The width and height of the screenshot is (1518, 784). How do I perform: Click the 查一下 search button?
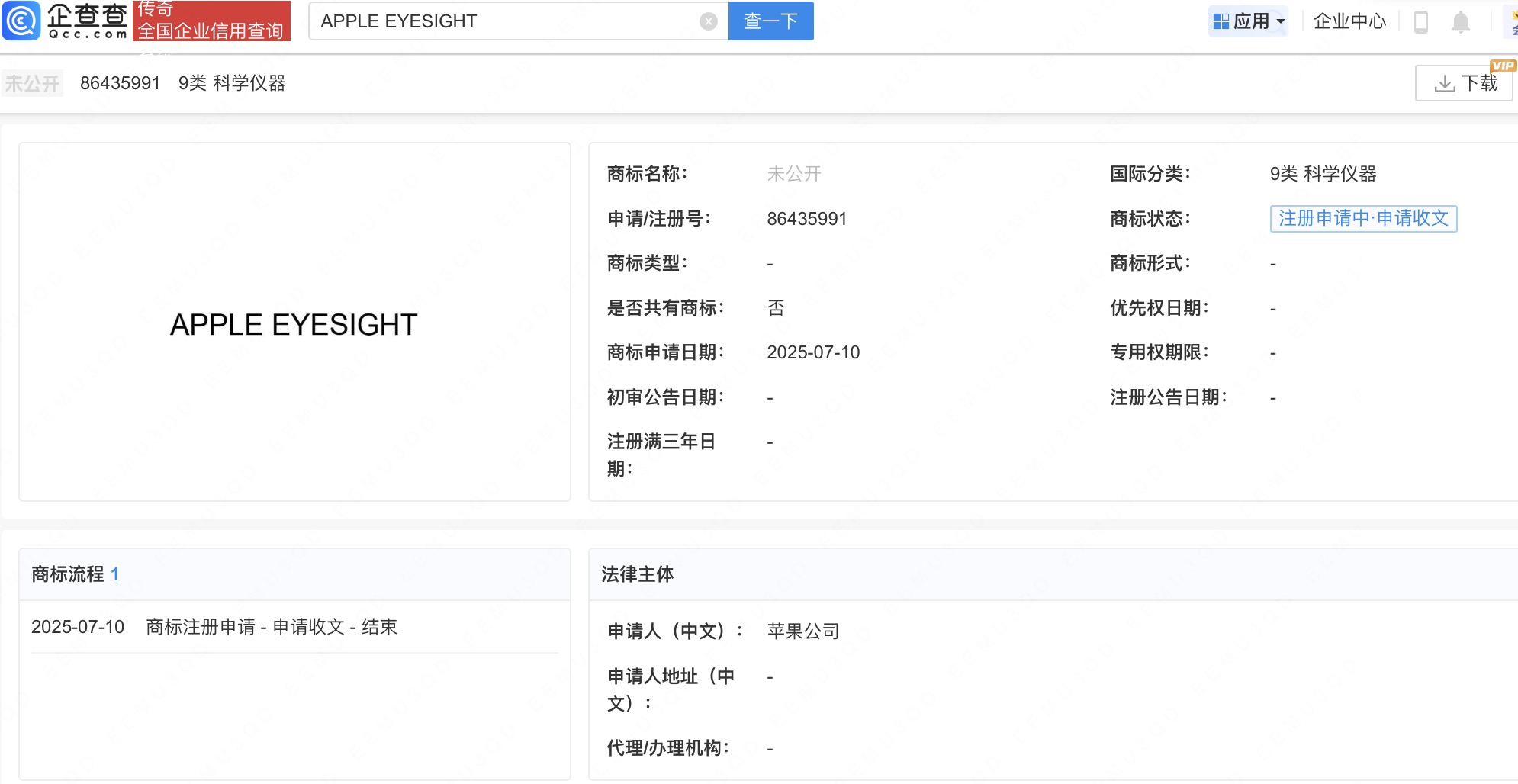(x=770, y=21)
